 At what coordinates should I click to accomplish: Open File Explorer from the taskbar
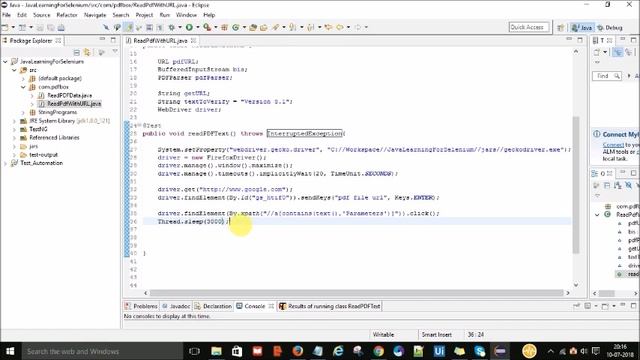pyautogui.click(x=216, y=351)
